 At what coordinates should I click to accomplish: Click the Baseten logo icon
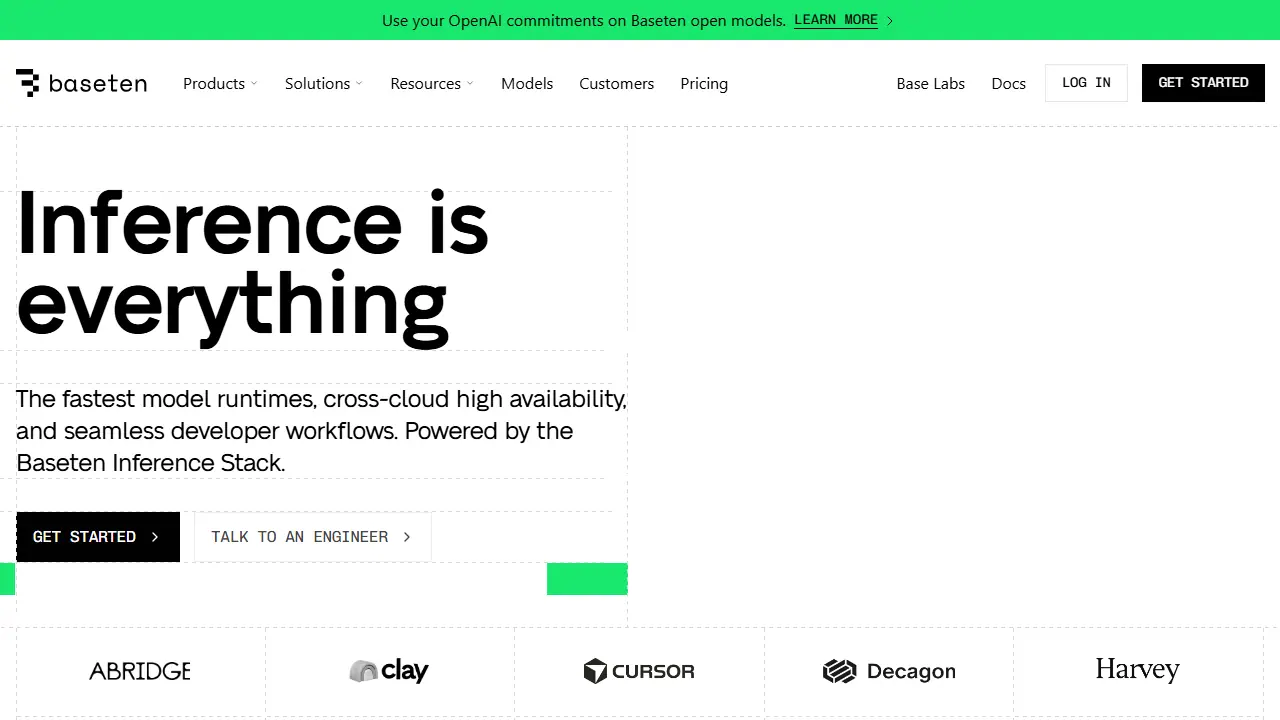(27, 83)
